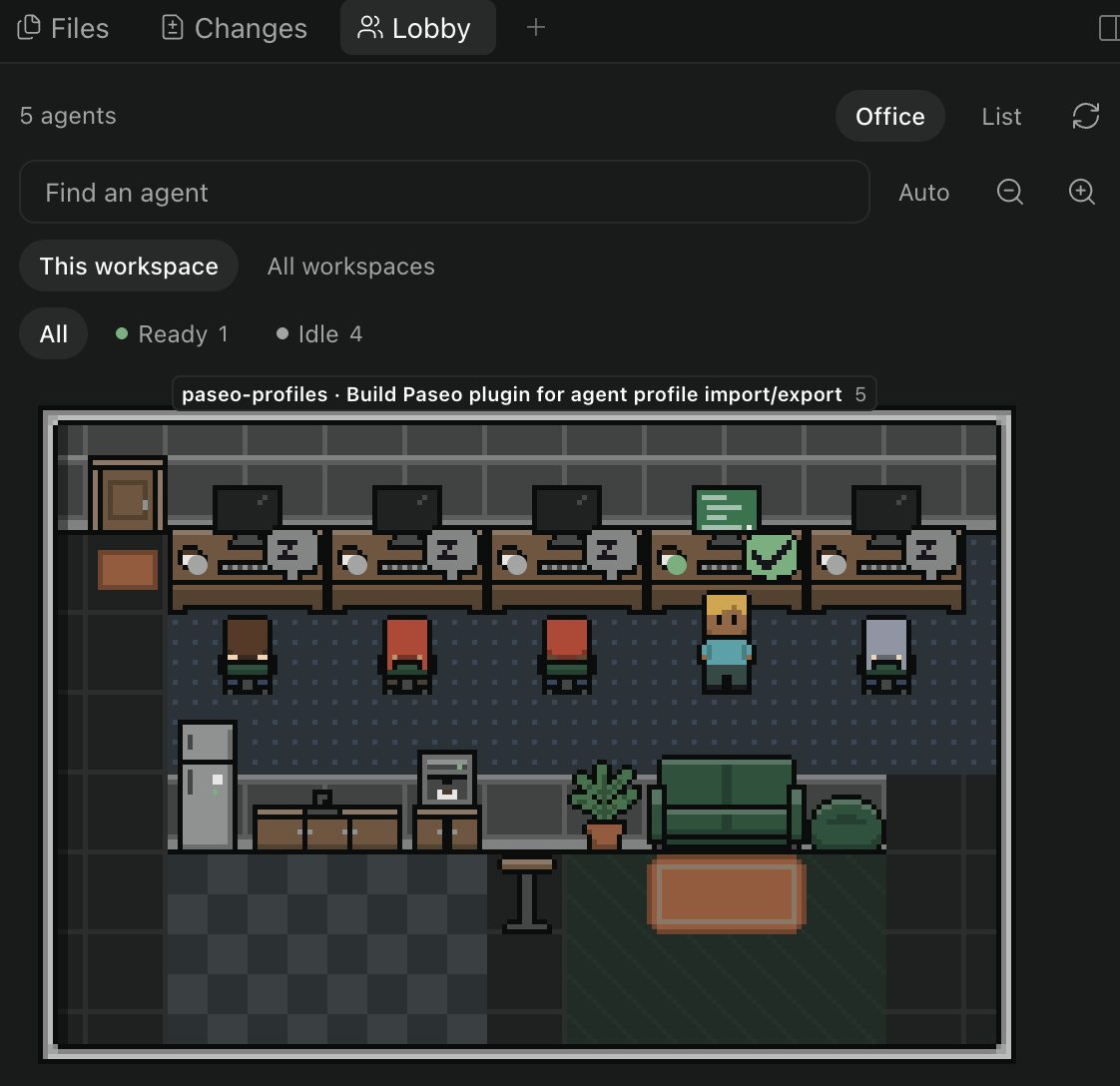Zoom in the office view
Image resolution: width=1120 pixels, height=1086 pixels.
(x=1081, y=192)
